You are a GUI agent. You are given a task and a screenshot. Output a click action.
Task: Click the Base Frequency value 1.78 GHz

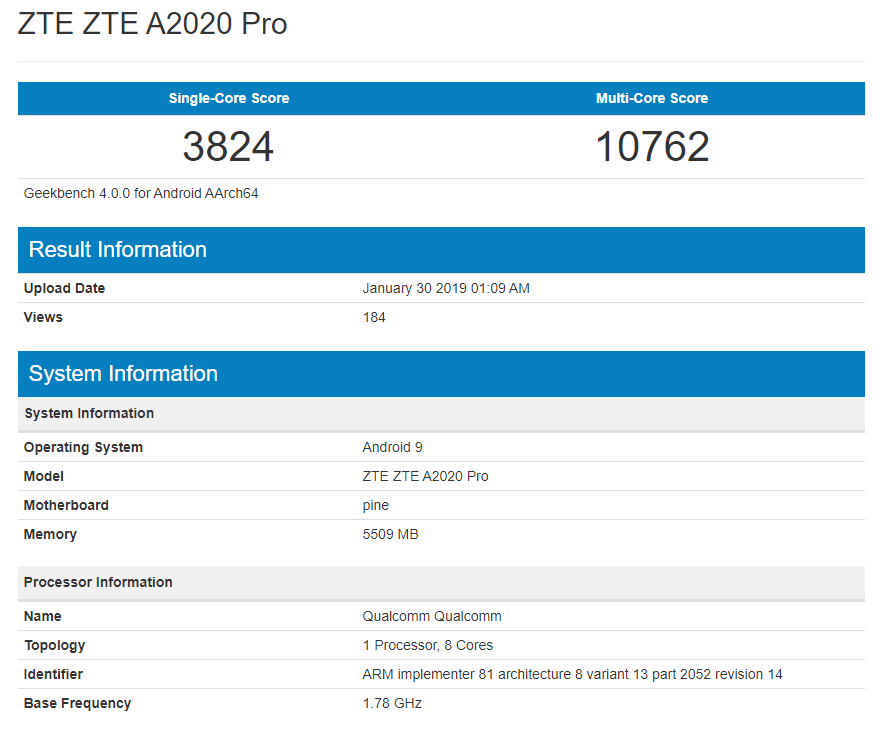[x=392, y=703]
